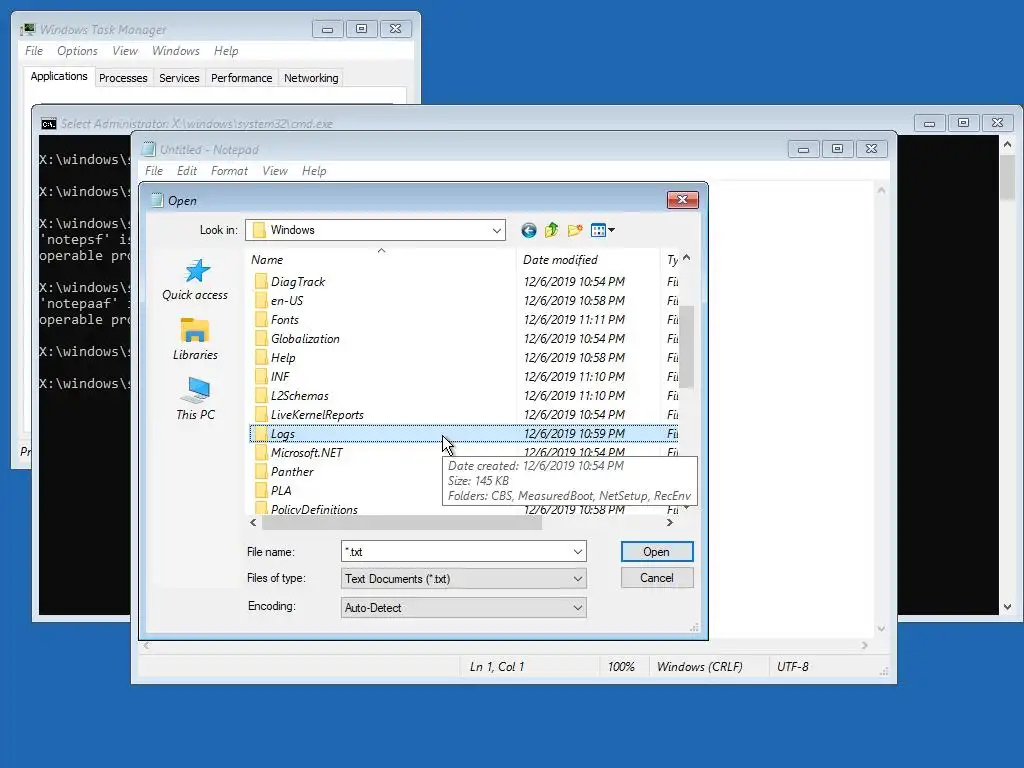Click 100% zoom in Notepad status bar
Viewport: 1024px width, 768px height.
[621, 667]
